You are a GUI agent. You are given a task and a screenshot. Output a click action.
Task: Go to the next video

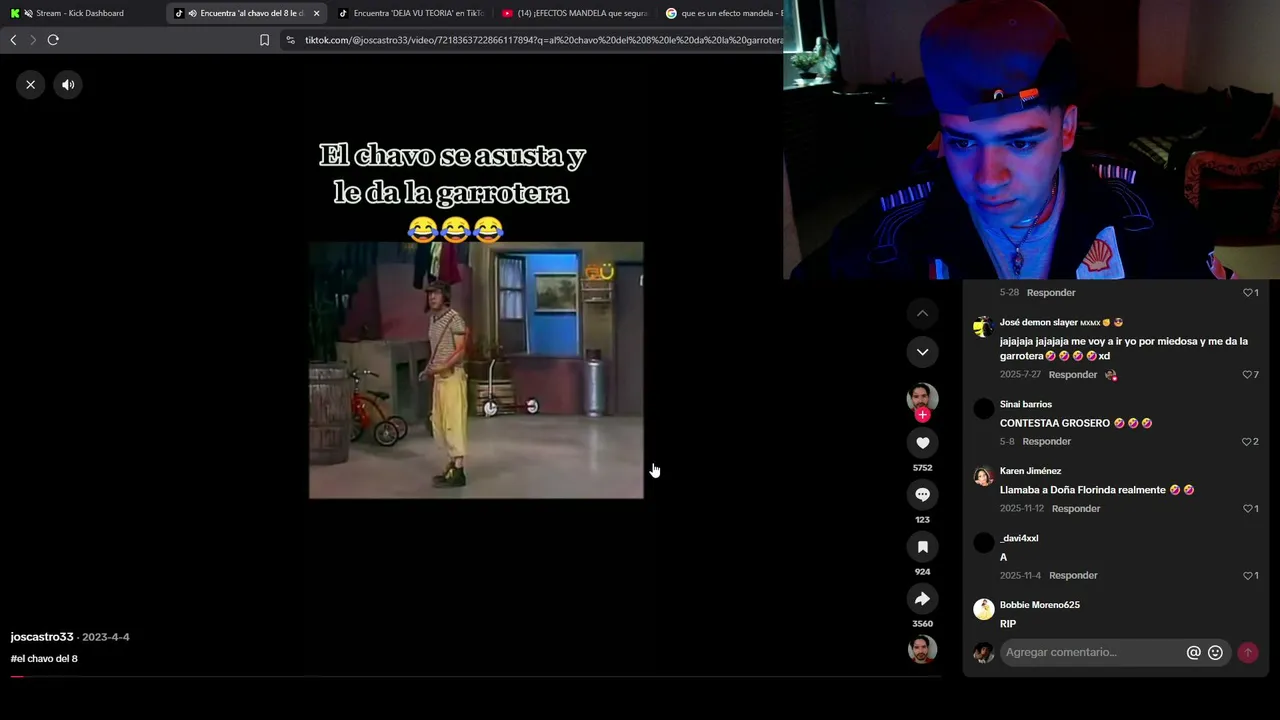pos(922,352)
